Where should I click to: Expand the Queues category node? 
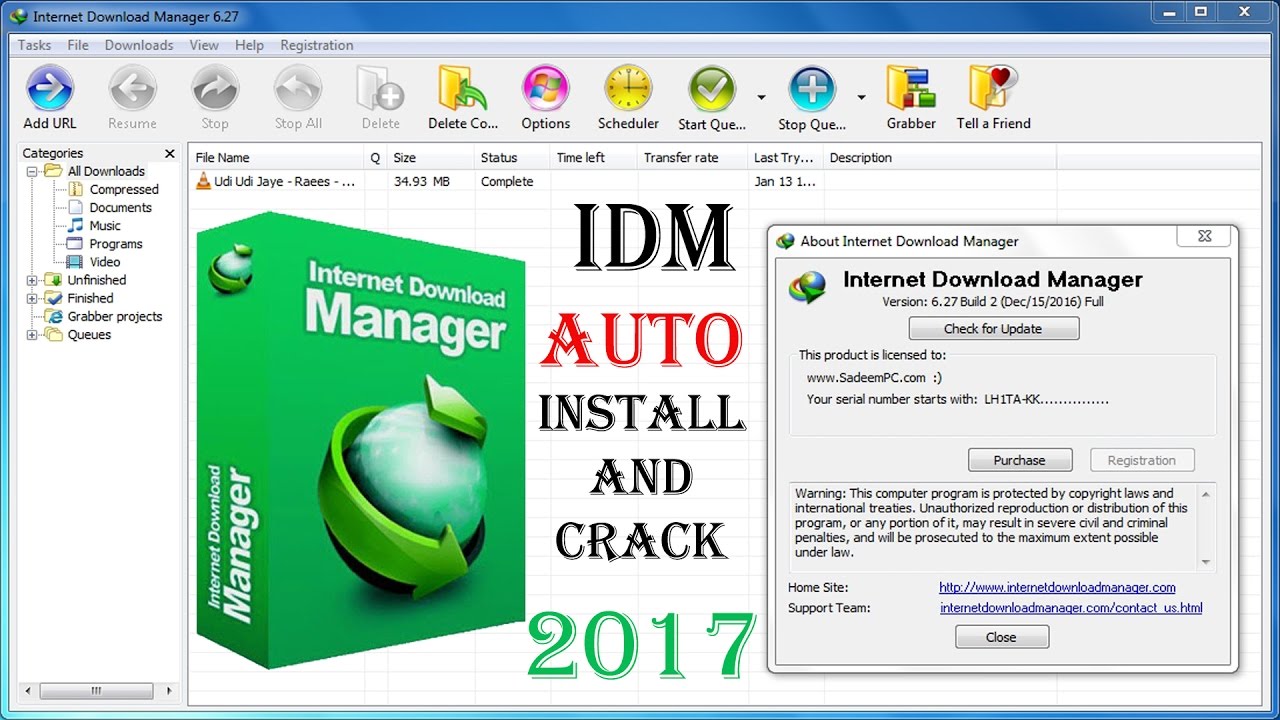32,334
